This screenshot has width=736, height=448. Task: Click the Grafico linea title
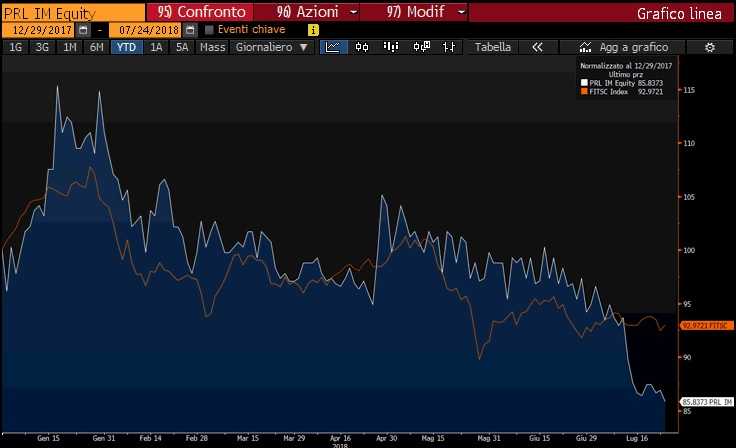(x=679, y=13)
